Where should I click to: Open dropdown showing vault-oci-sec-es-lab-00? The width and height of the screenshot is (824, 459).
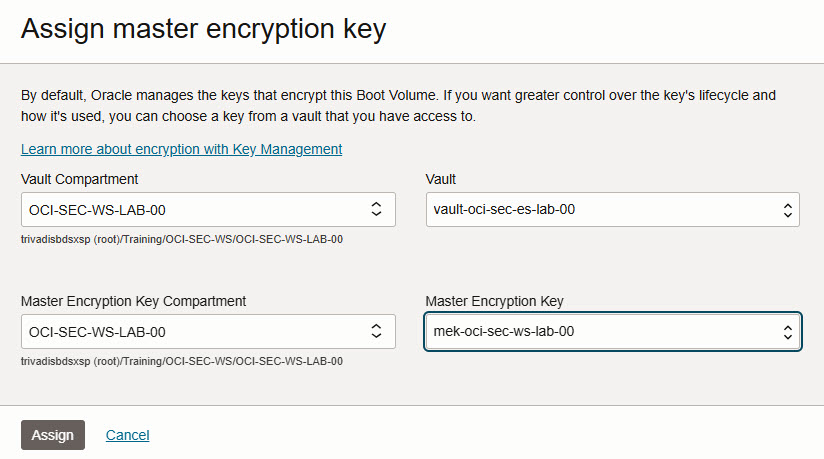pos(613,210)
